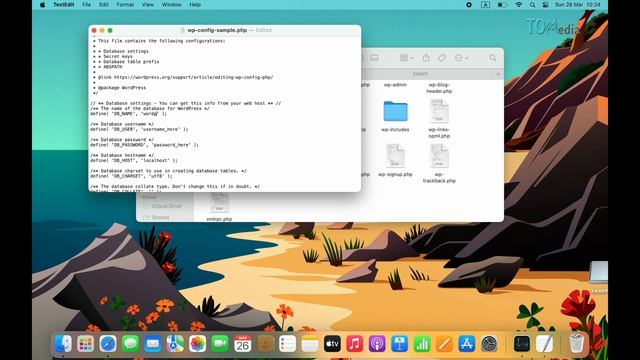Open the App Store in the Dock
This screenshot has height=360, width=640.
(x=467, y=344)
